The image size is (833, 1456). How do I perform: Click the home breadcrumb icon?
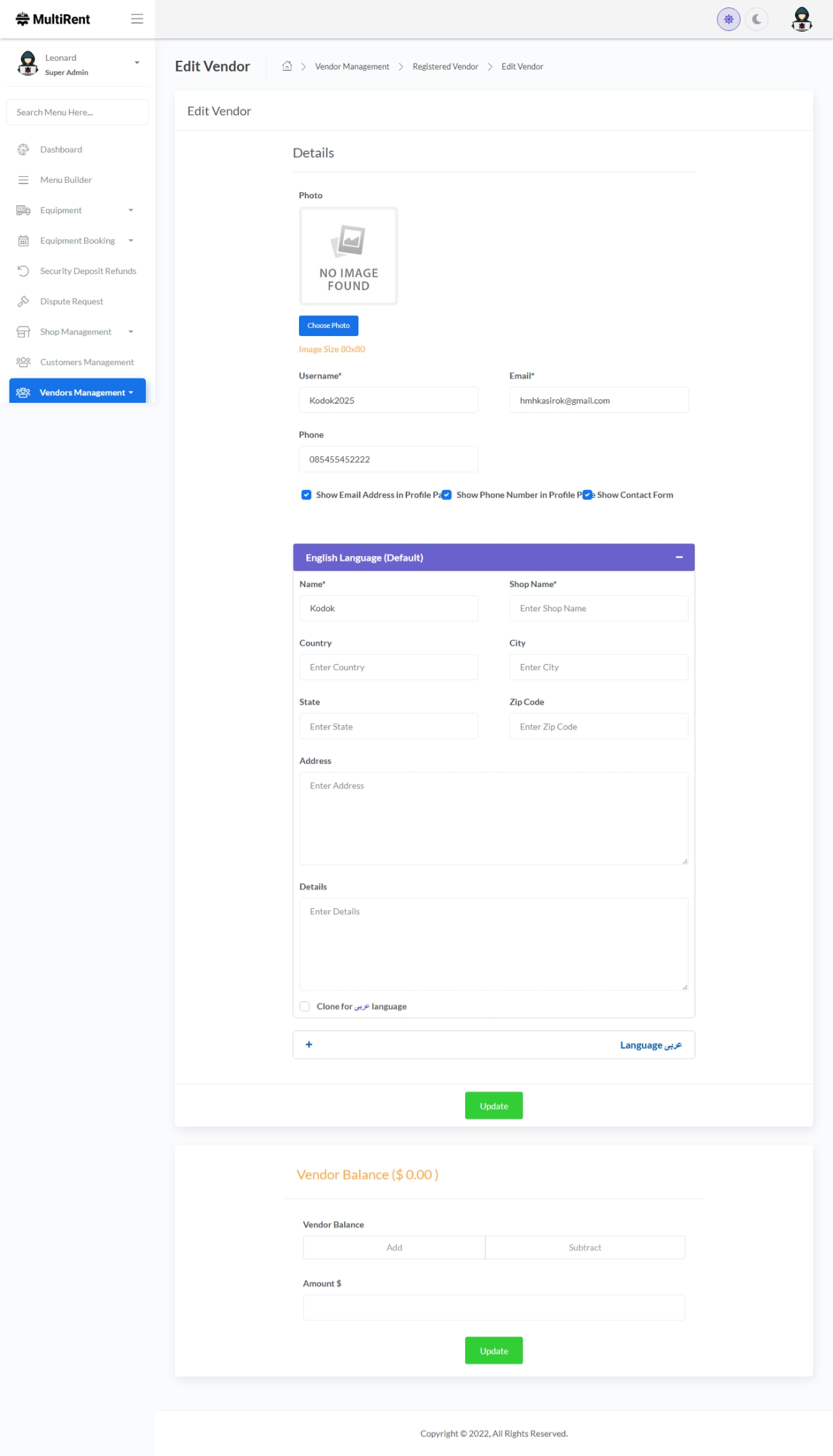tap(287, 66)
